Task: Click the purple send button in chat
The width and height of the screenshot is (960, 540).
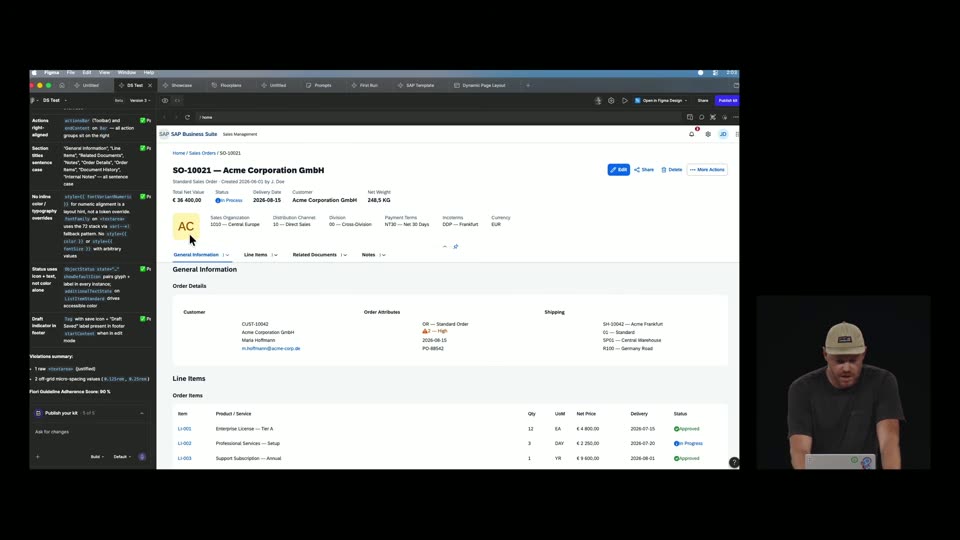Action: (142, 457)
